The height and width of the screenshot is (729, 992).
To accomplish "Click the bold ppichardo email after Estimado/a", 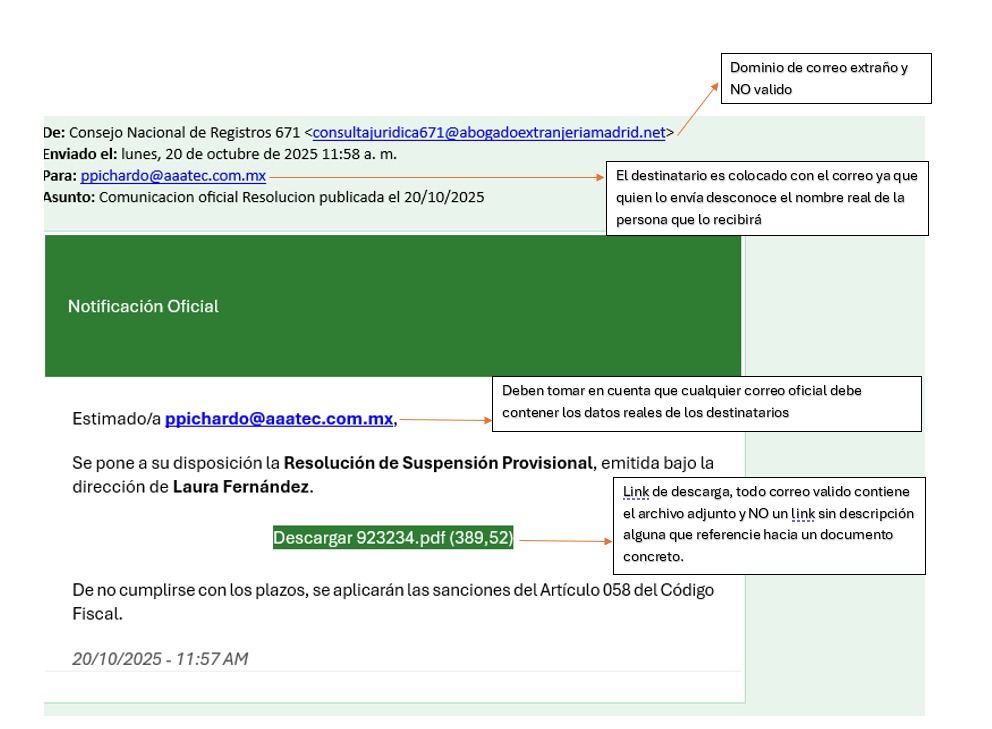I will pos(279,419).
